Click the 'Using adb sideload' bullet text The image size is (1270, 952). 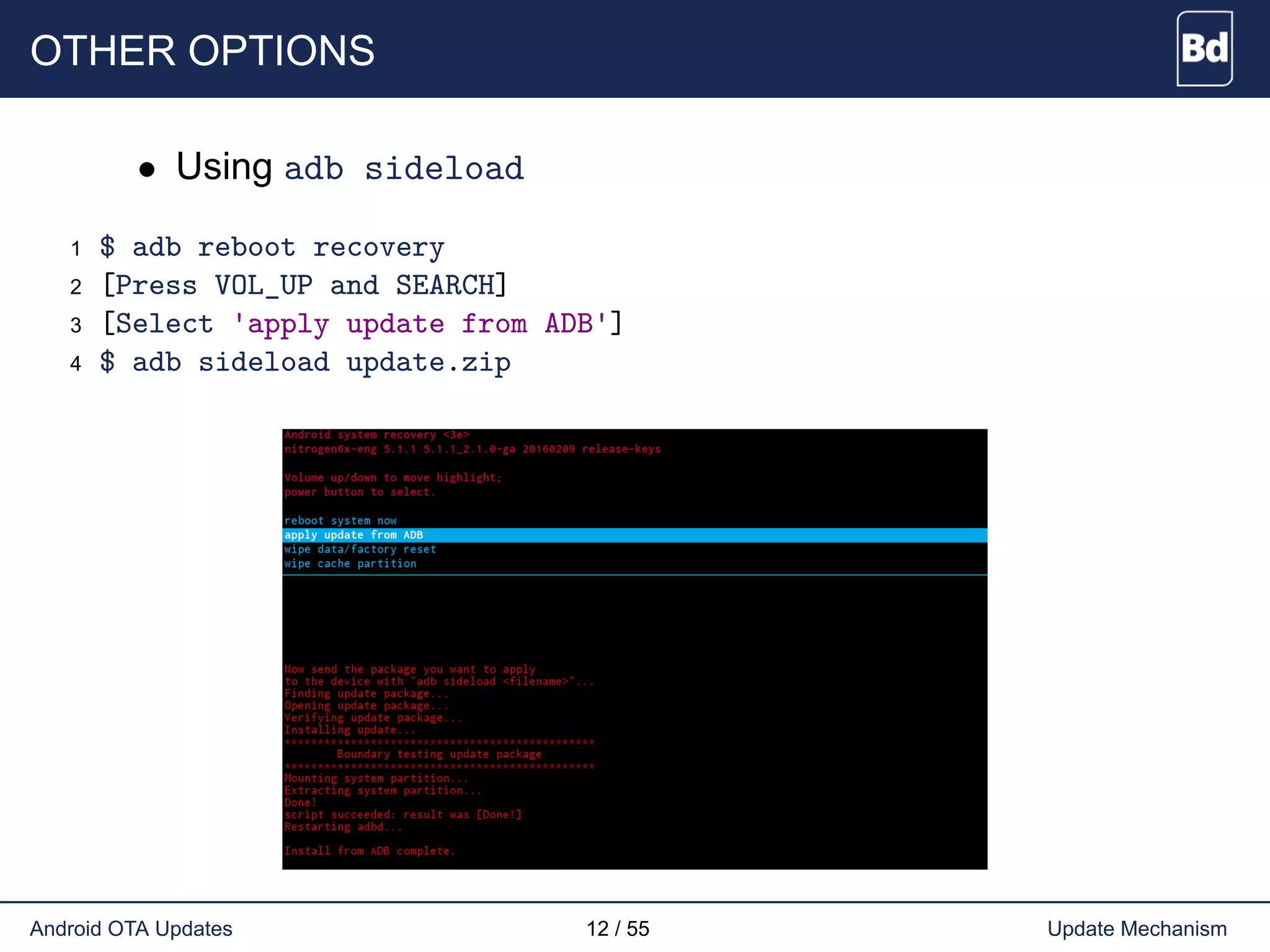[x=350, y=167]
